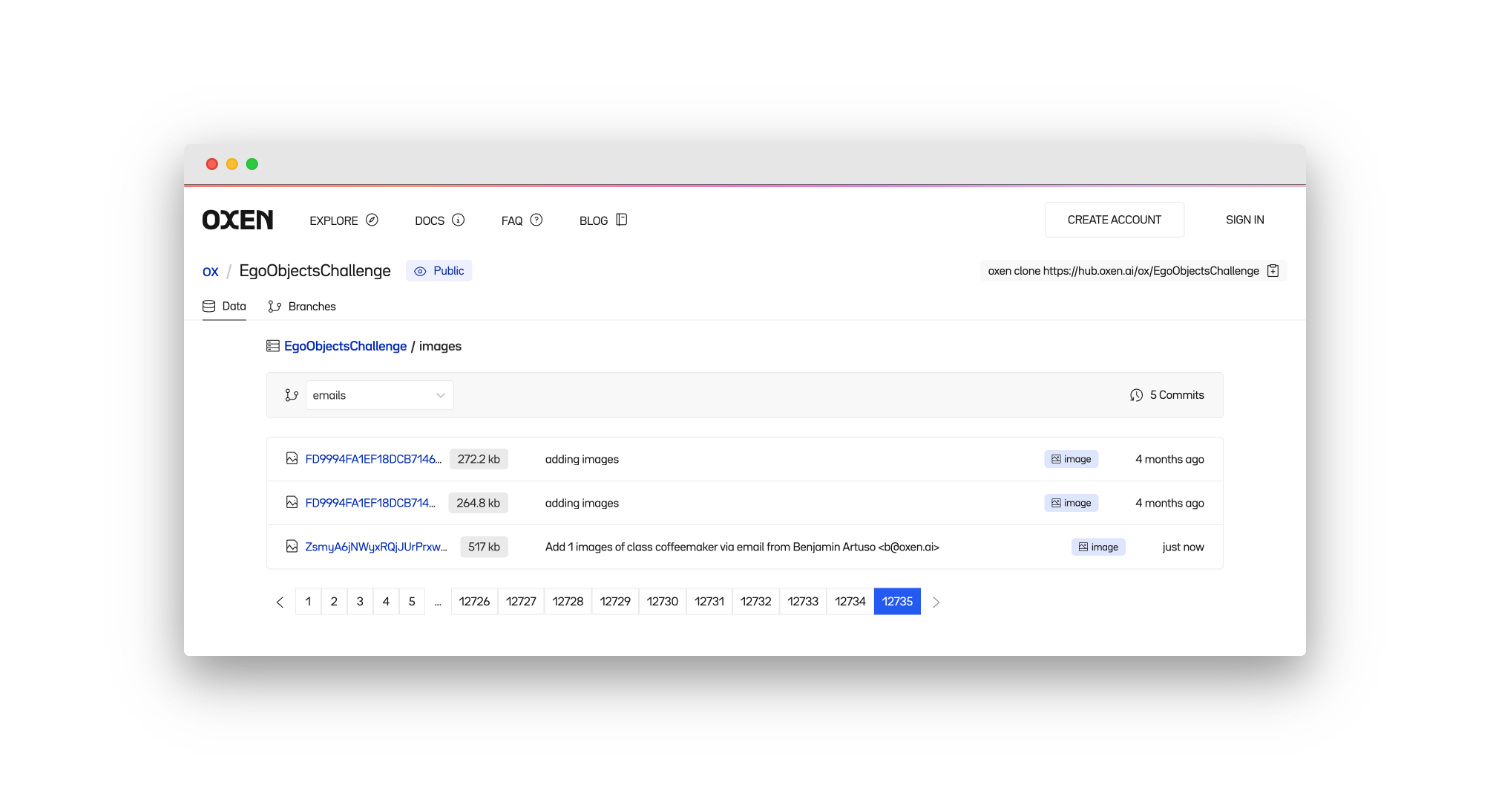Go to page 12729
1490x800 pixels.
615,601
